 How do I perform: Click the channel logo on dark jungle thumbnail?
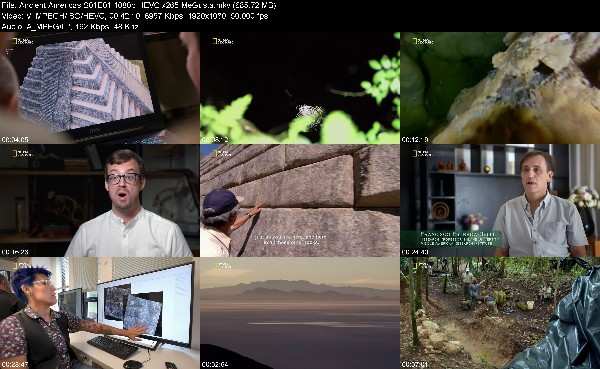(223, 41)
